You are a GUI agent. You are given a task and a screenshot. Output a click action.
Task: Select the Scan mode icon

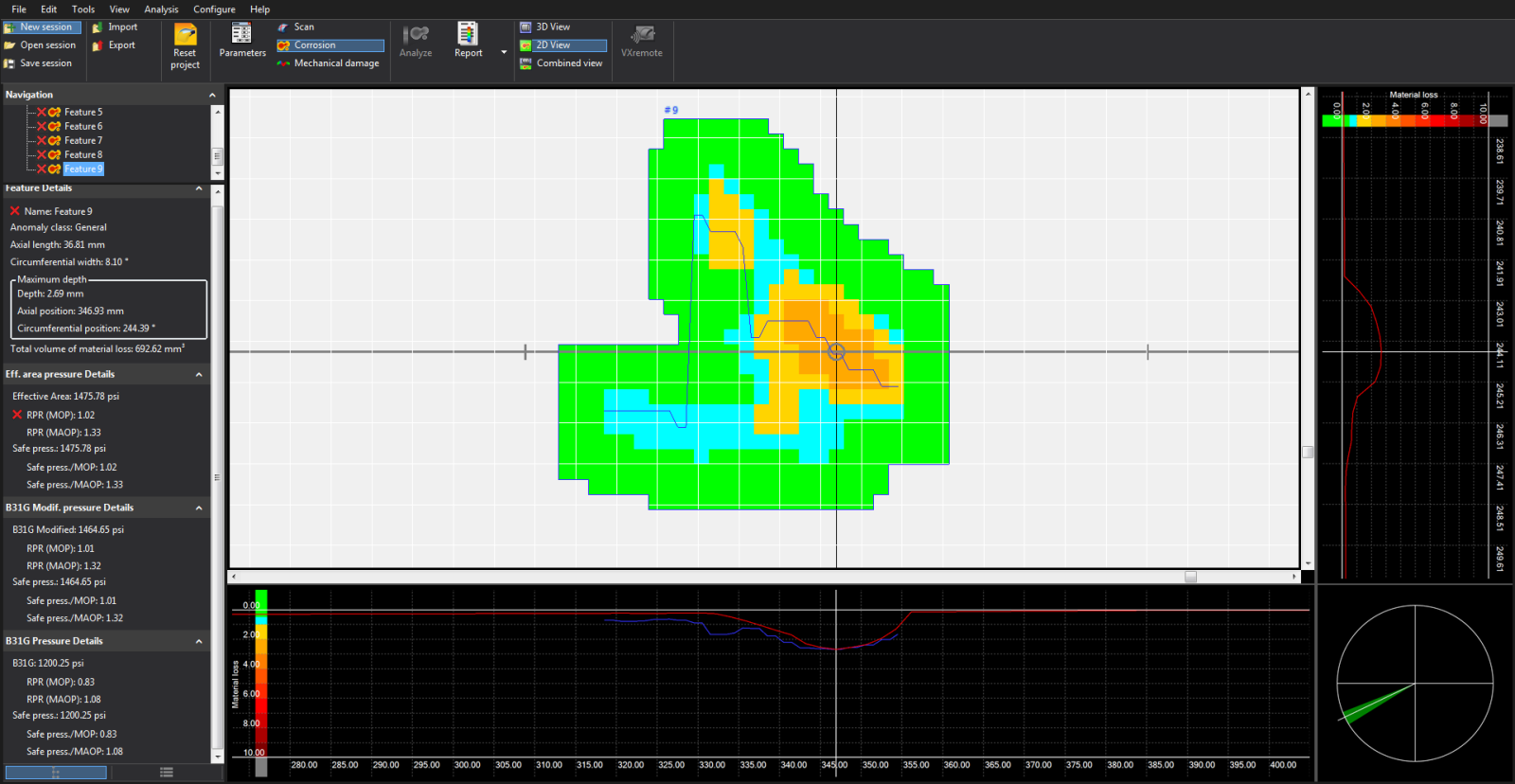click(283, 27)
